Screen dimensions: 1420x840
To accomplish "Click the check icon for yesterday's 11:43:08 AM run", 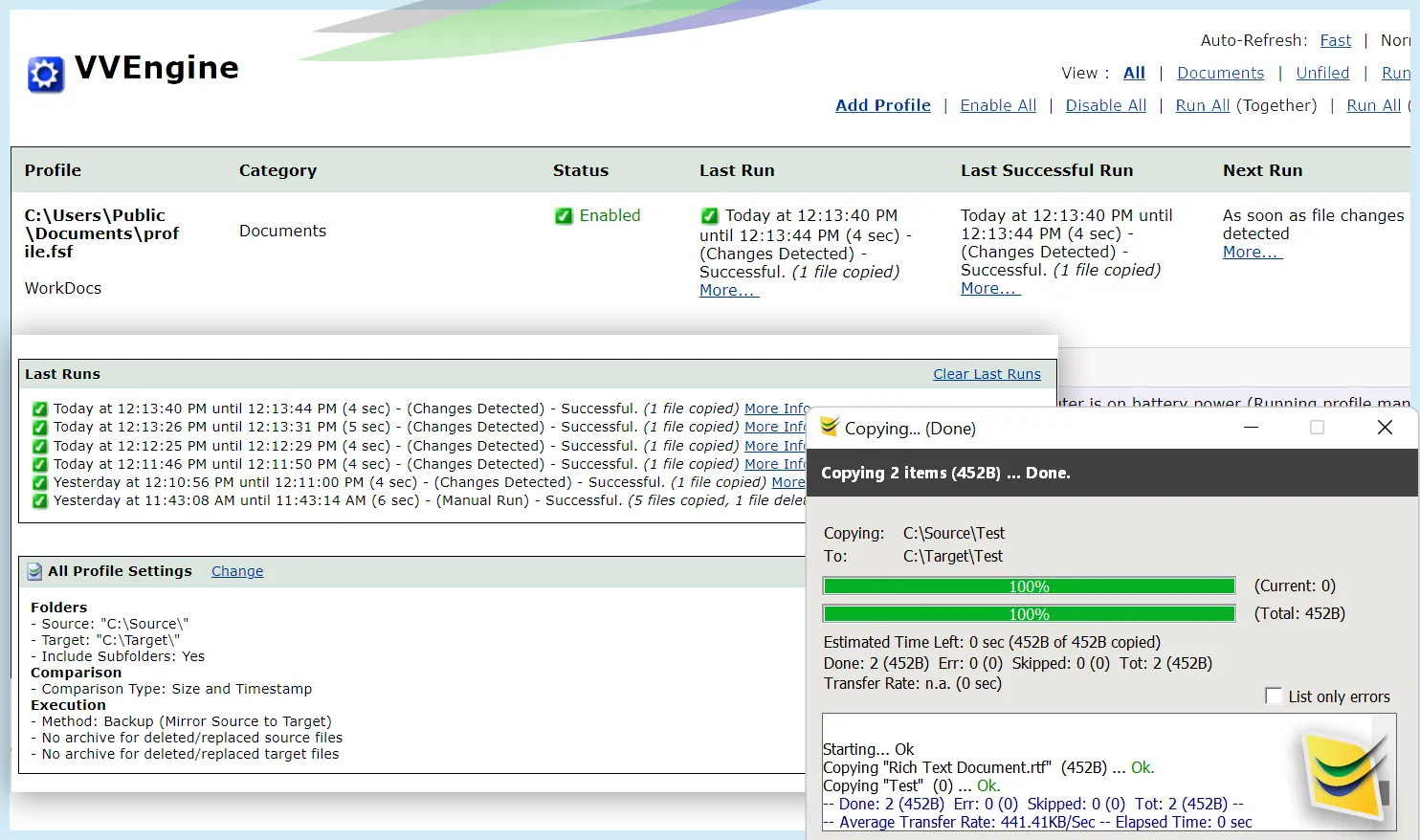I will [39, 501].
